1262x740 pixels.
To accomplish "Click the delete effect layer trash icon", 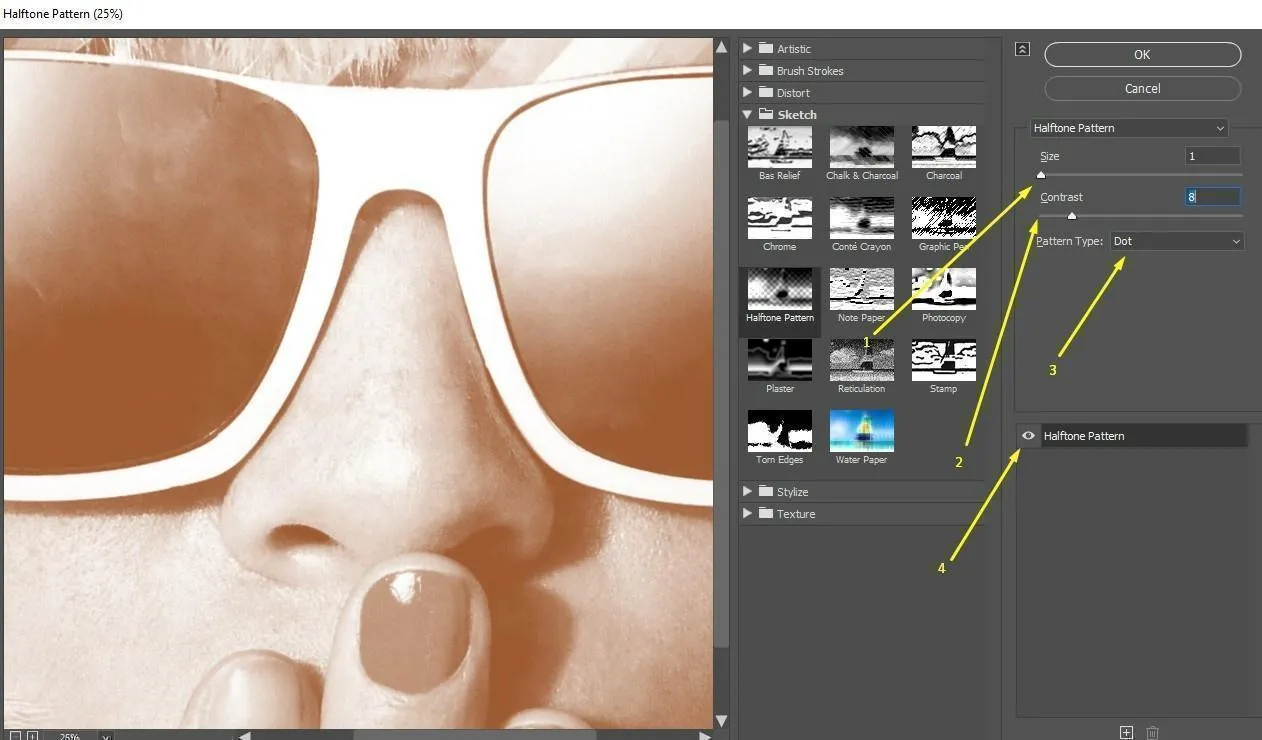I will (1152, 733).
